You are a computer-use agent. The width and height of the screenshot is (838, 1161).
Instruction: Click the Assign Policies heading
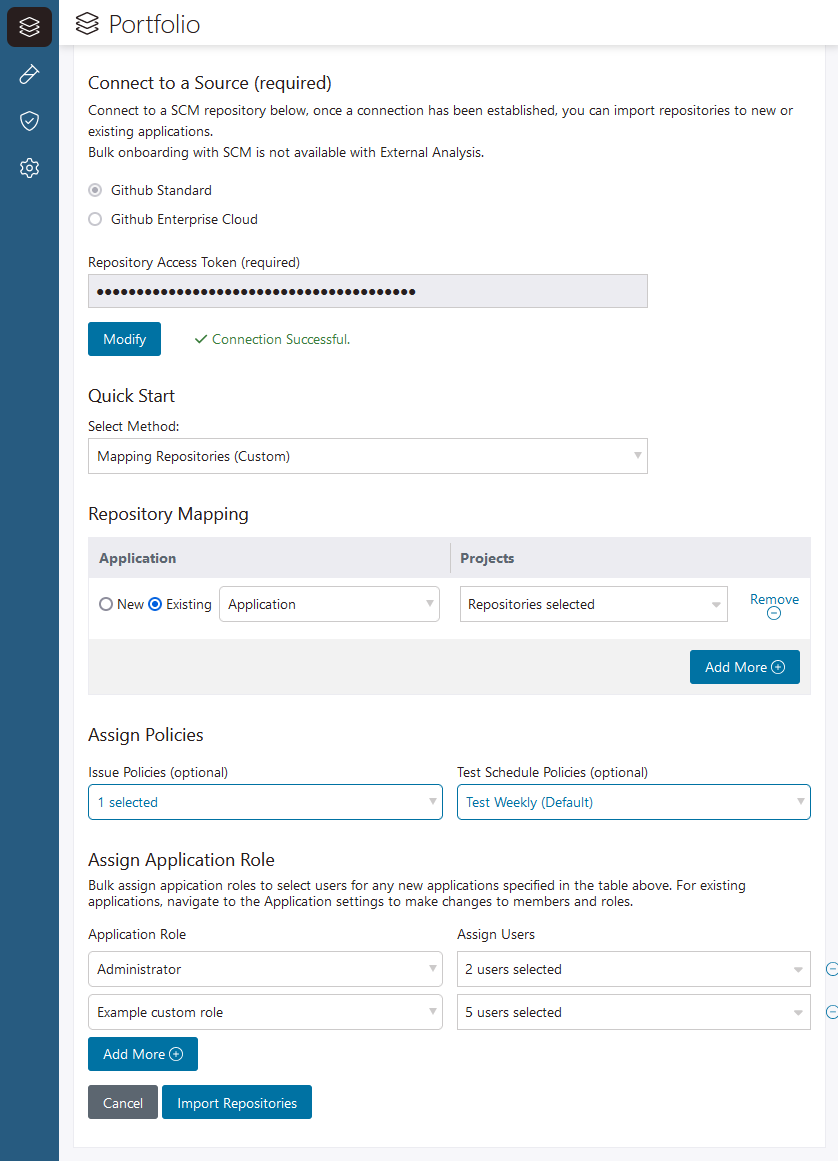146,735
